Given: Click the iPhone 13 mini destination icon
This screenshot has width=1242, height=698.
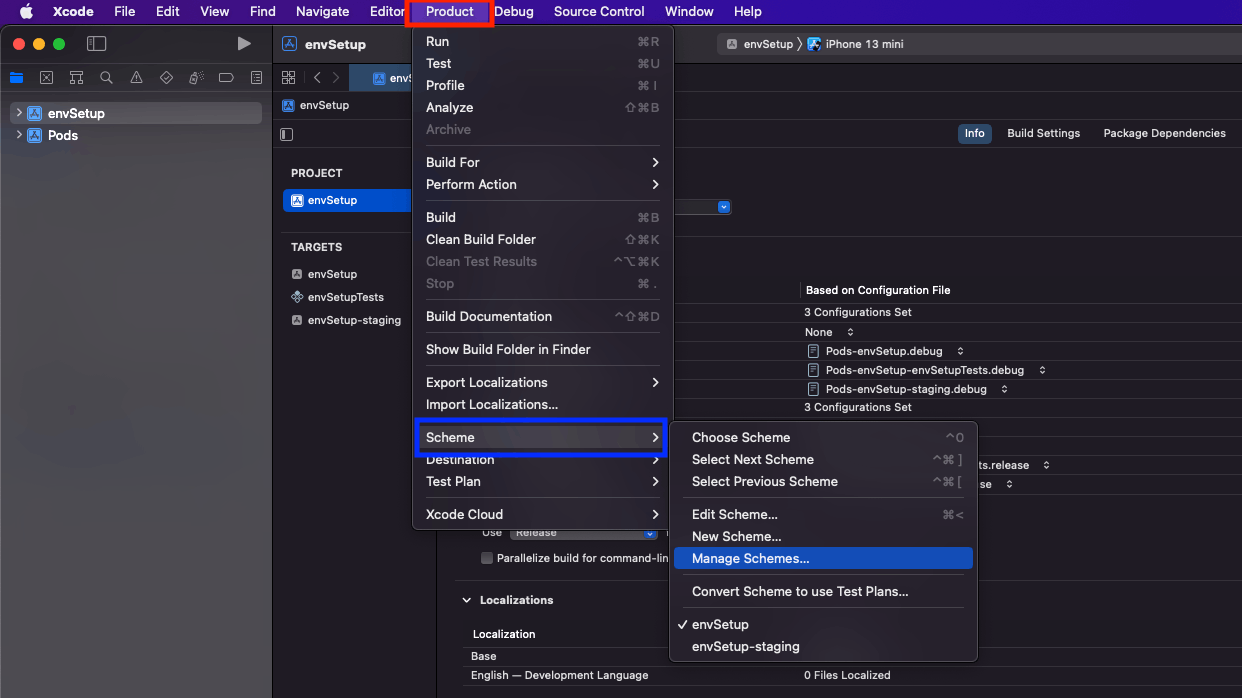Looking at the screenshot, I should pyautogui.click(x=814, y=44).
